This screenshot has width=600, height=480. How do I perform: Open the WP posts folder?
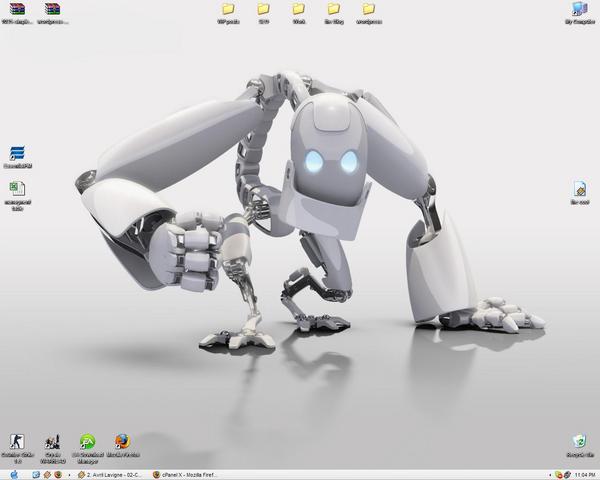coord(228,13)
